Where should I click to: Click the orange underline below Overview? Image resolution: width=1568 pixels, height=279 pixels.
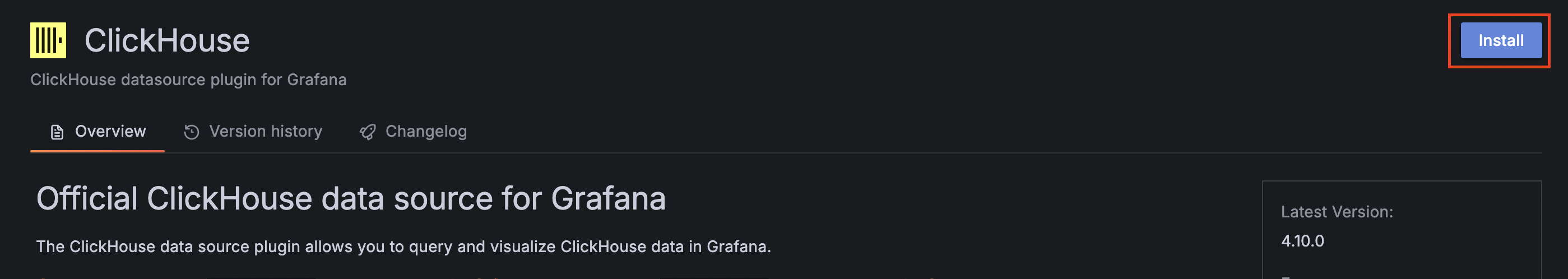pyautogui.click(x=98, y=151)
